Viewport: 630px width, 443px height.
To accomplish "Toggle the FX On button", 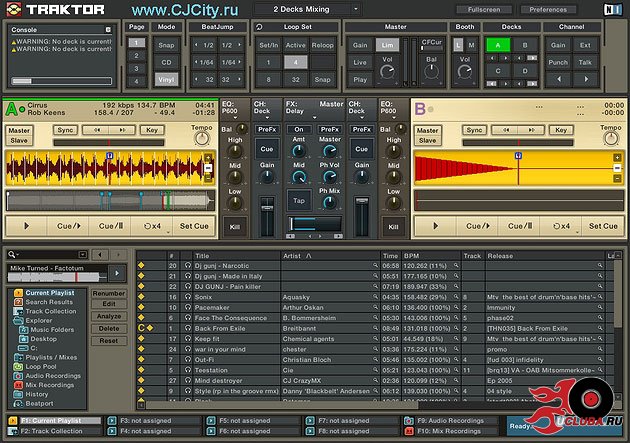I will click(x=299, y=129).
